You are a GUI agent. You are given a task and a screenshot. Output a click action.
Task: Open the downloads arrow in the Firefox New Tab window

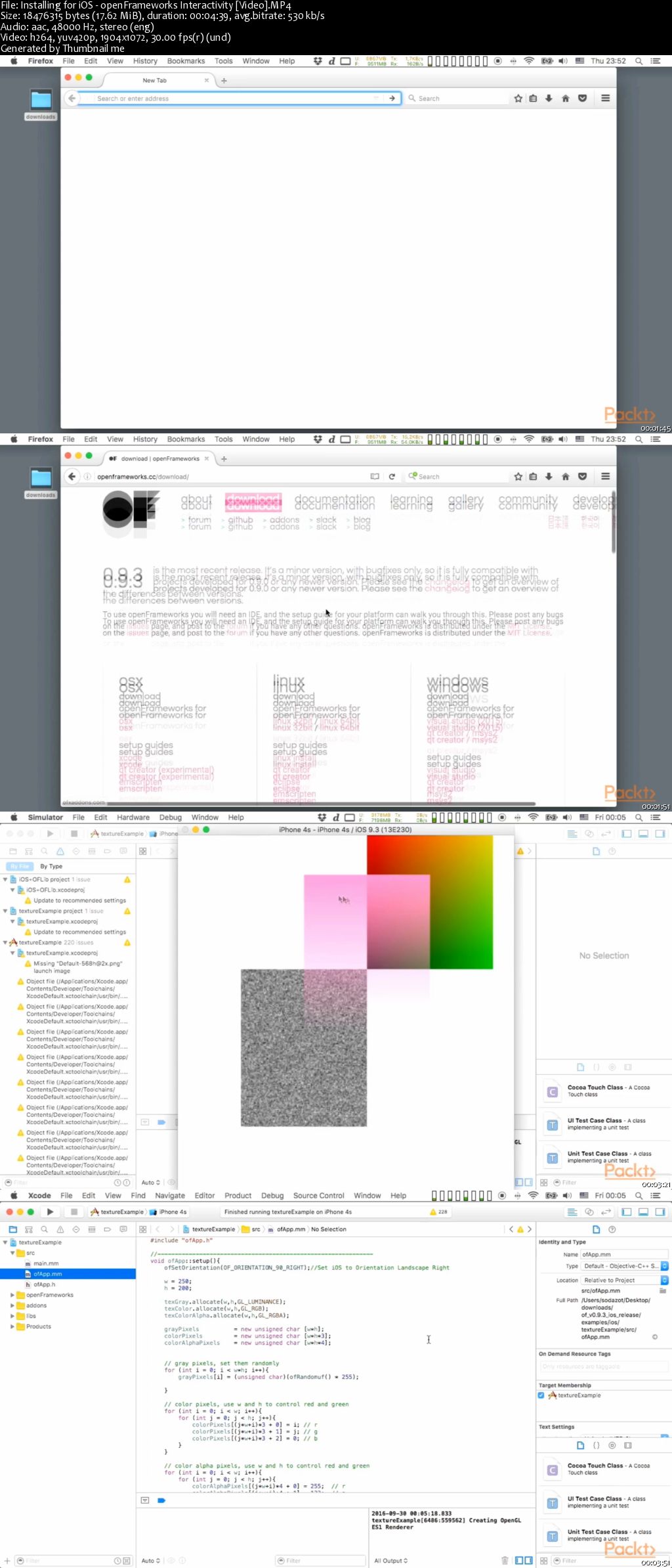pos(549,98)
